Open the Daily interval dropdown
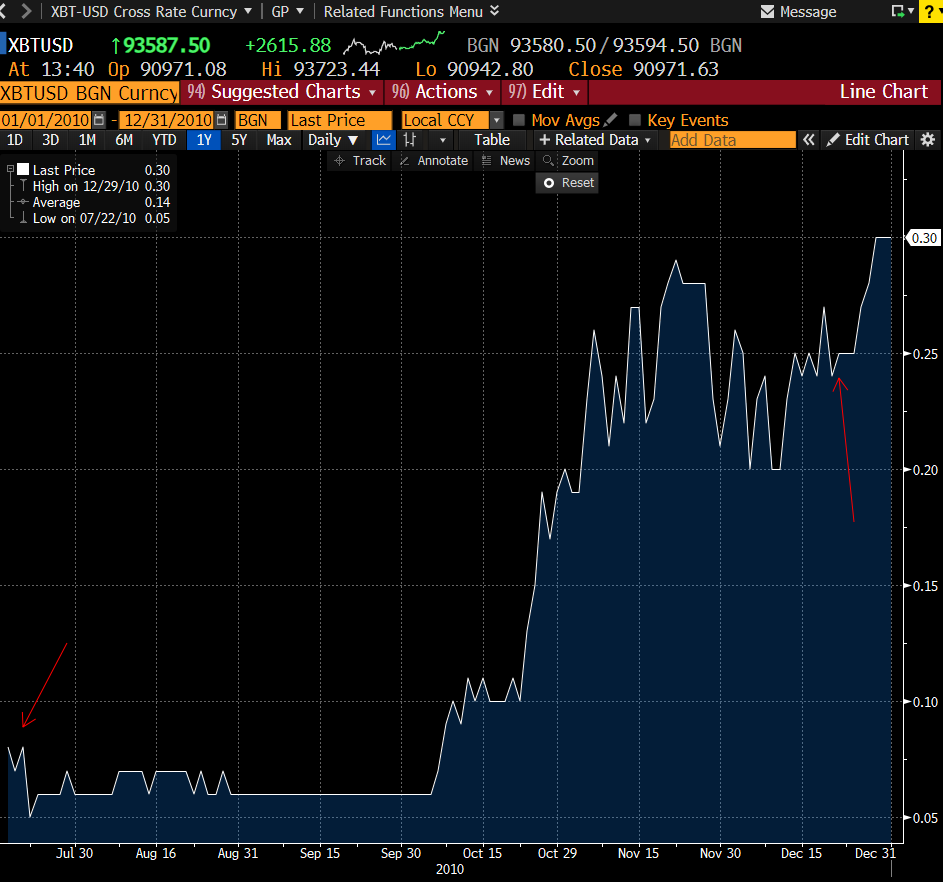 pyautogui.click(x=333, y=140)
